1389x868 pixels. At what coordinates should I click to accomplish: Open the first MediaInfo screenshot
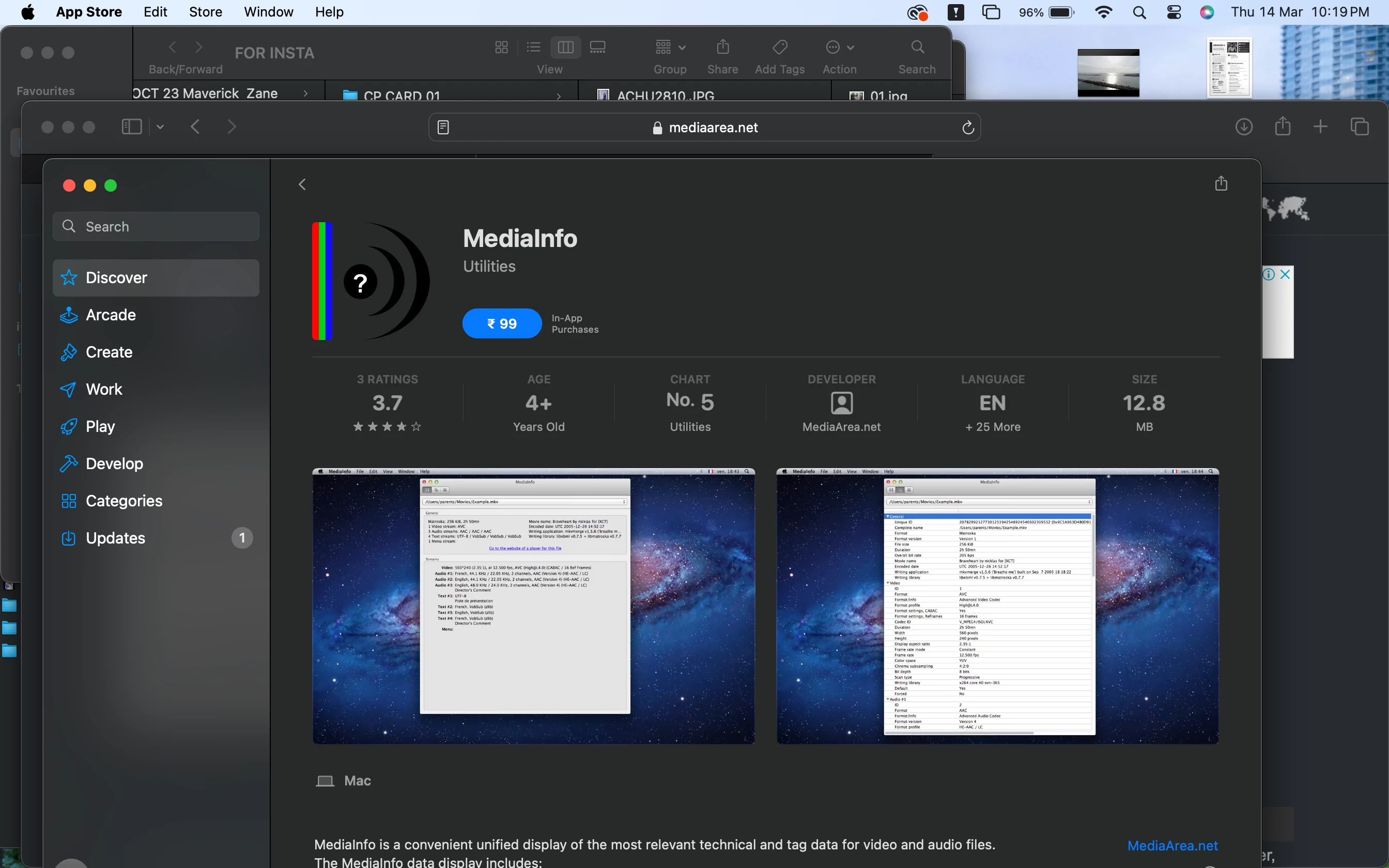(x=533, y=606)
